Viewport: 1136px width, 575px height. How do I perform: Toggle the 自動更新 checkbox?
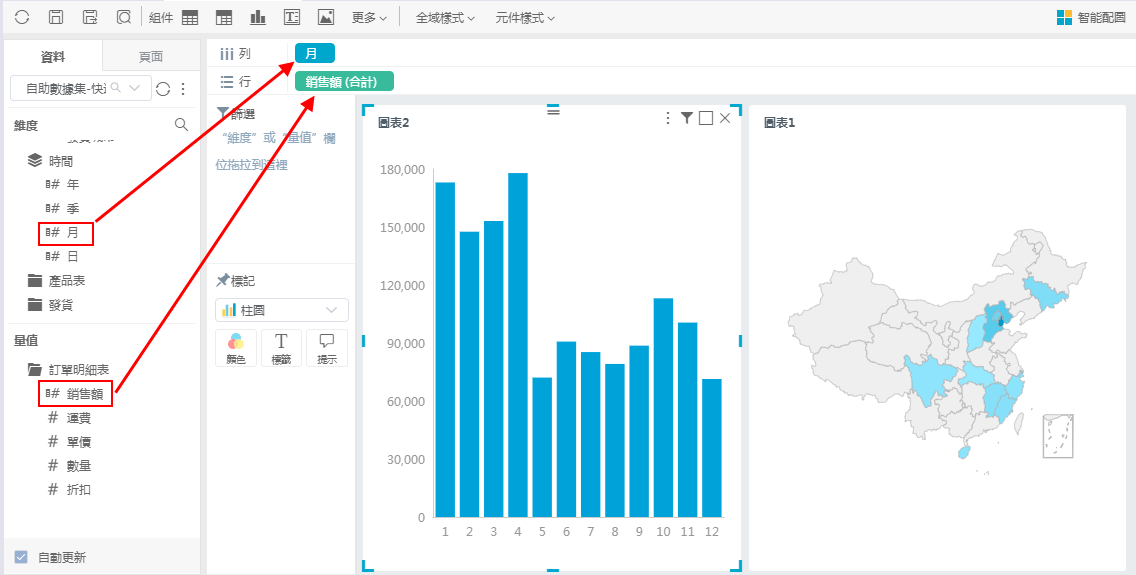pyautogui.click(x=21, y=557)
